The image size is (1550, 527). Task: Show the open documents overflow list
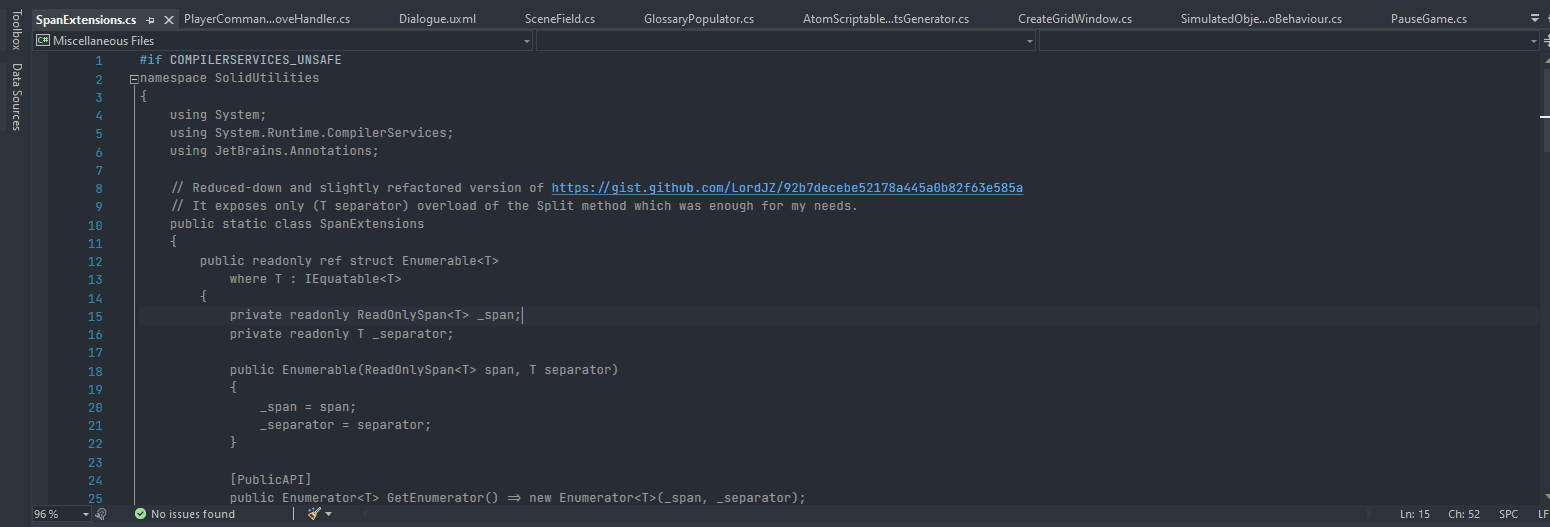(1536, 19)
